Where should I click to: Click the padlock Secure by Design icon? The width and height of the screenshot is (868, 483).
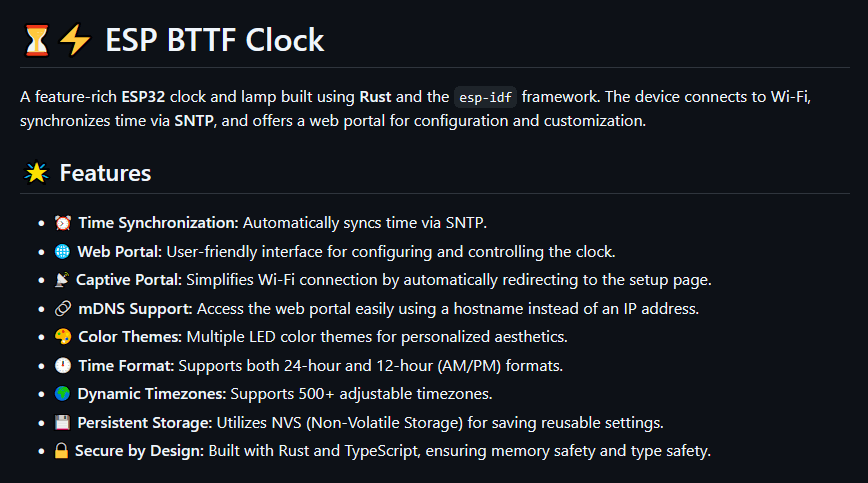click(x=62, y=450)
